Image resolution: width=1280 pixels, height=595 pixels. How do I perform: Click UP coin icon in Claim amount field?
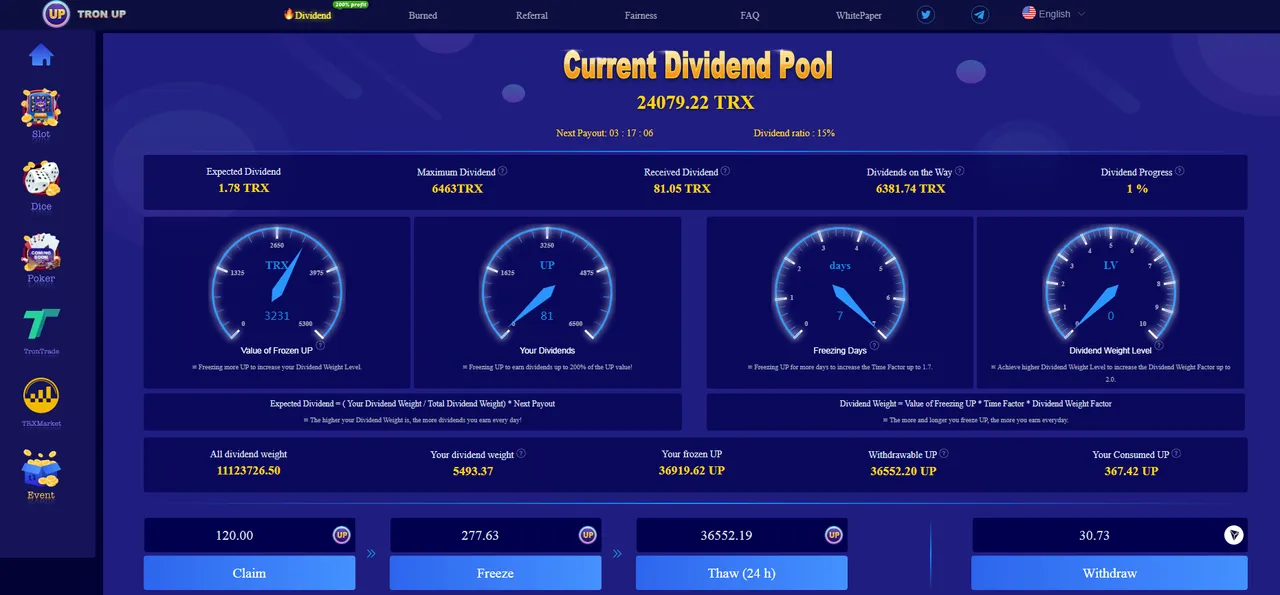click(x=342, y=535)
